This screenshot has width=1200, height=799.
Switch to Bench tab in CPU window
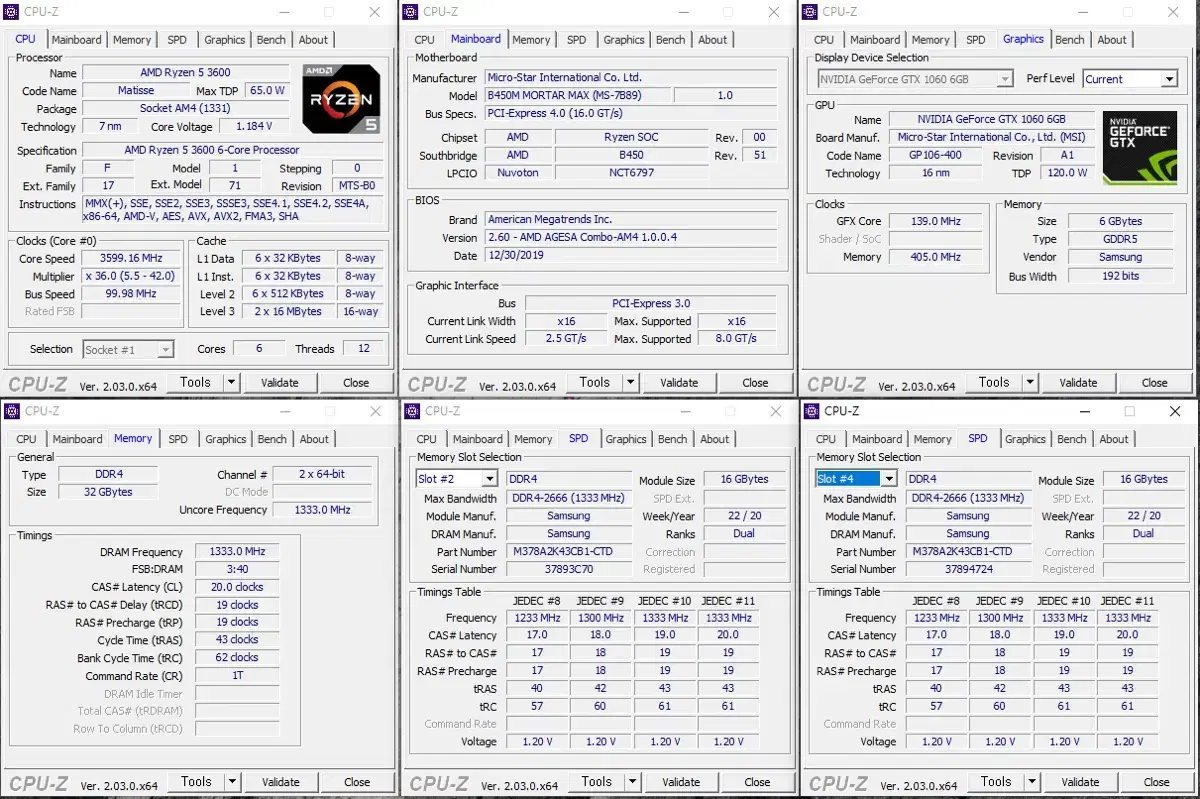(271, 40)
